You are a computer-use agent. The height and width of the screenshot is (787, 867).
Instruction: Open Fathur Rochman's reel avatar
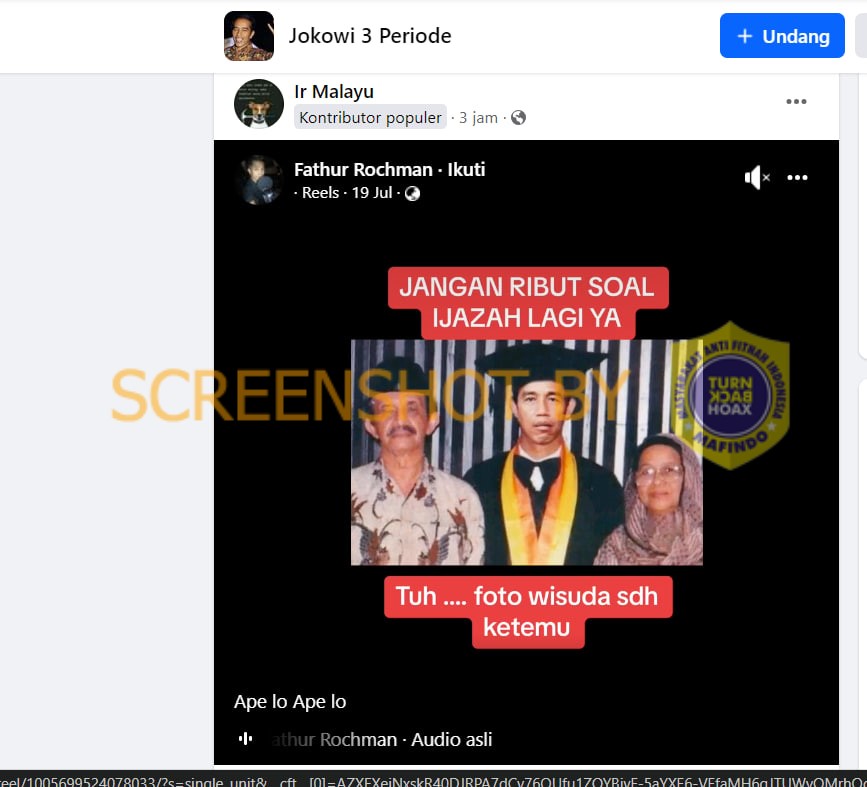(x=259, y=180)
